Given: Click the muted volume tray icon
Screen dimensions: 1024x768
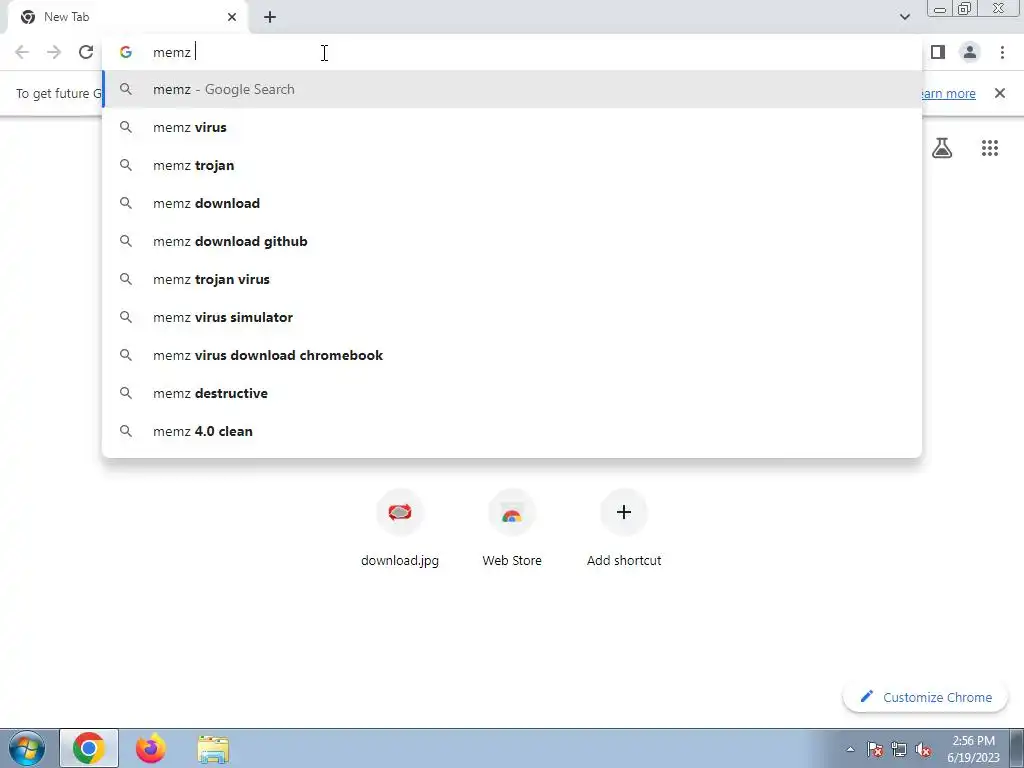Looking at the screenshot, I should [923, 749].
